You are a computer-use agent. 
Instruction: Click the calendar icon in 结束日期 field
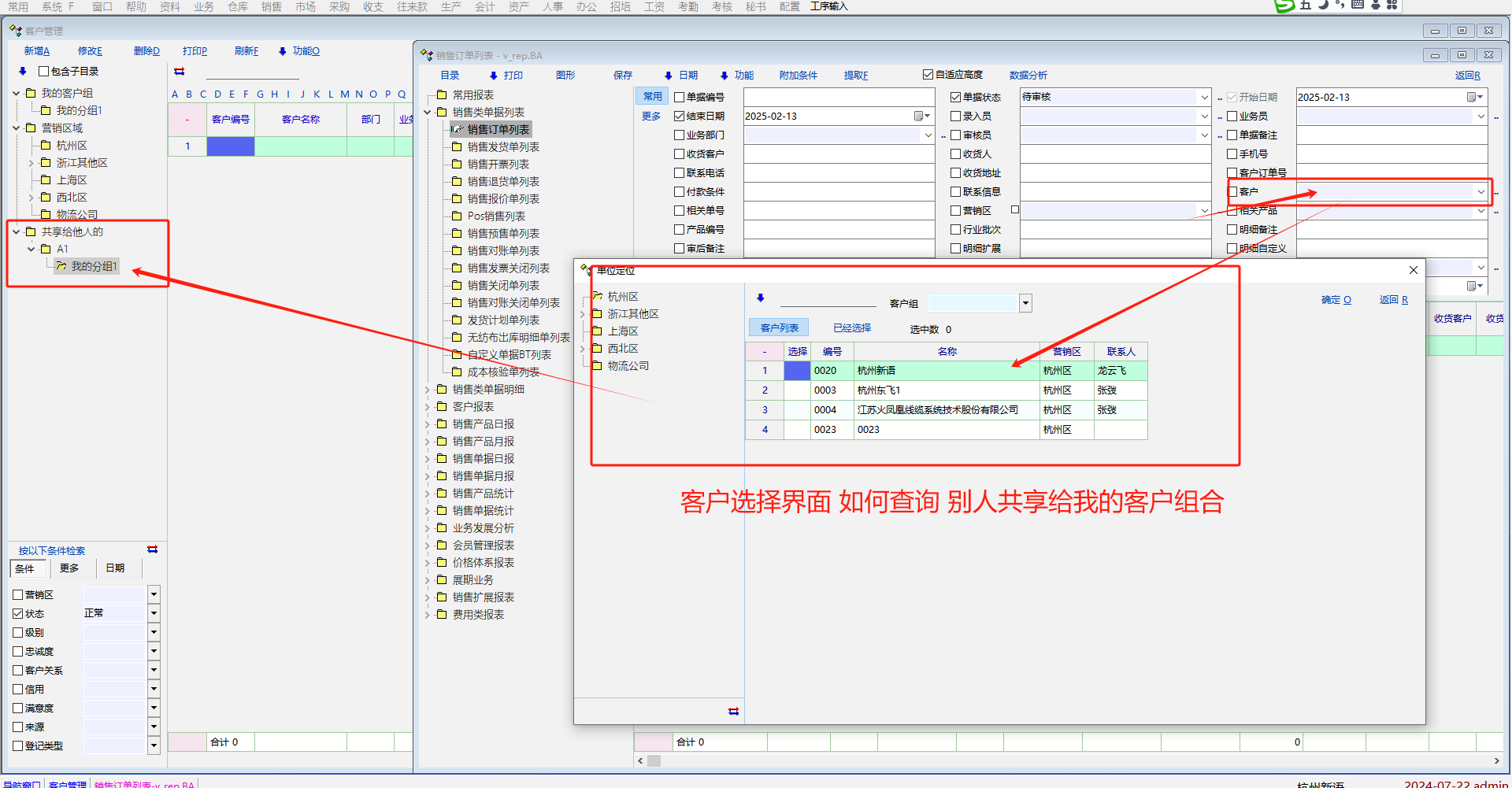(918, 117)
